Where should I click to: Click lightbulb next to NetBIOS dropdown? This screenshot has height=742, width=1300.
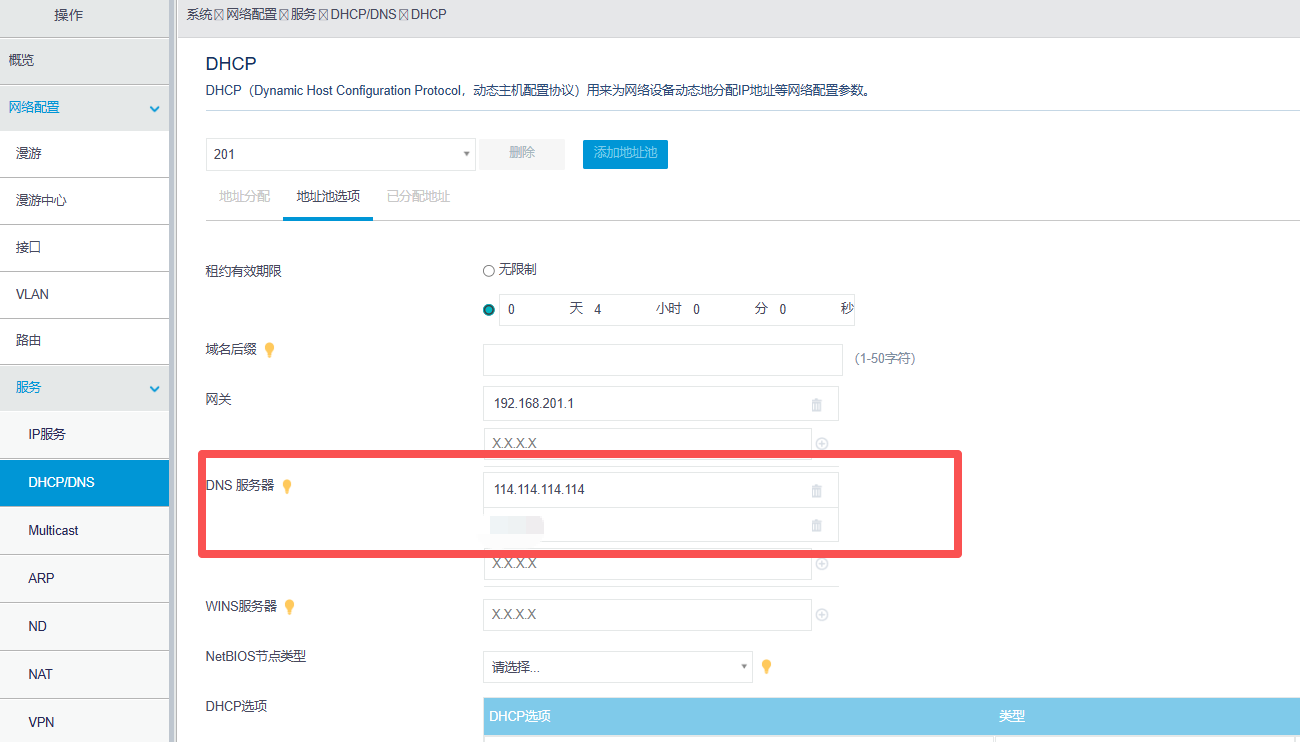(x=767, y=666)
